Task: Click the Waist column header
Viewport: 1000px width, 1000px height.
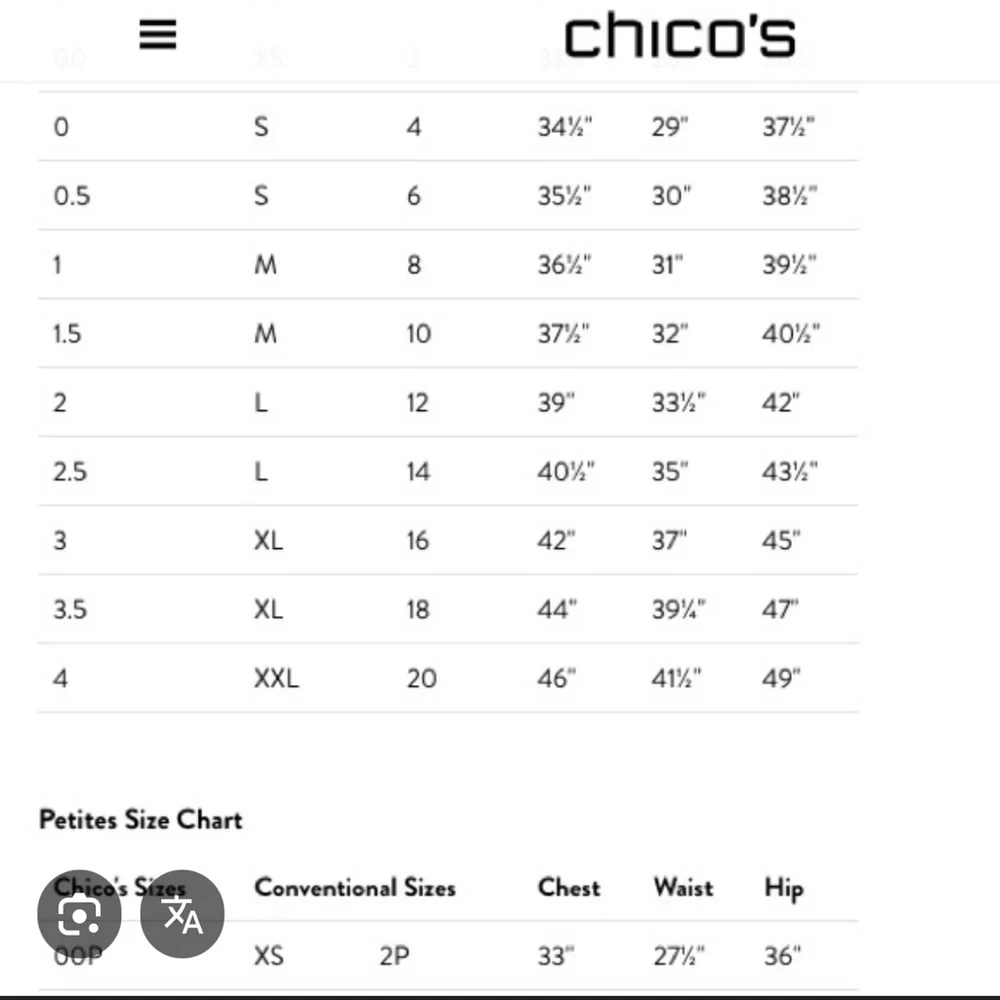Action: point(684,888)
